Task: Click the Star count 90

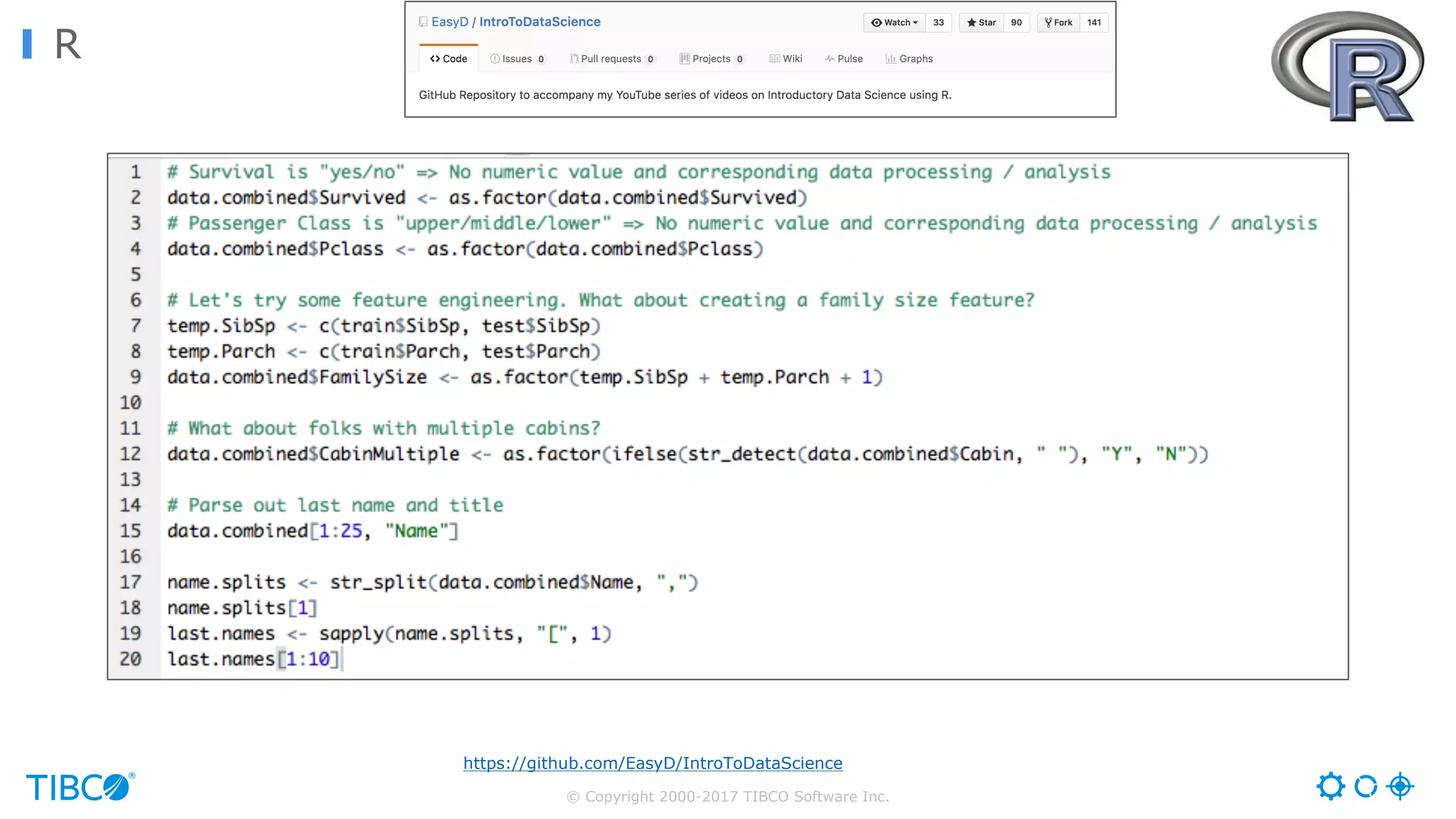Action: click(x=1016, y=23)
